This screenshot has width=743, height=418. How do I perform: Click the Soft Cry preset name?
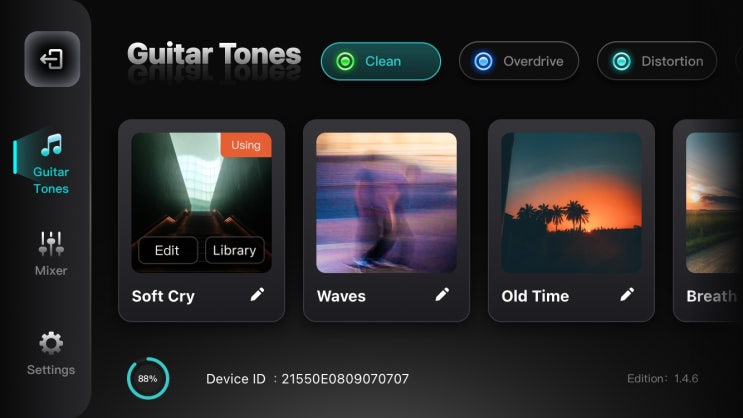163,296
